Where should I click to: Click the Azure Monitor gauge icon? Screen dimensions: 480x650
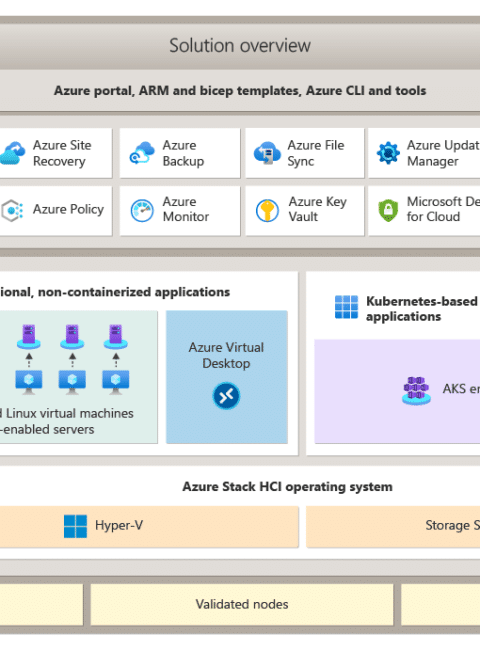click(x=142, y=211)
